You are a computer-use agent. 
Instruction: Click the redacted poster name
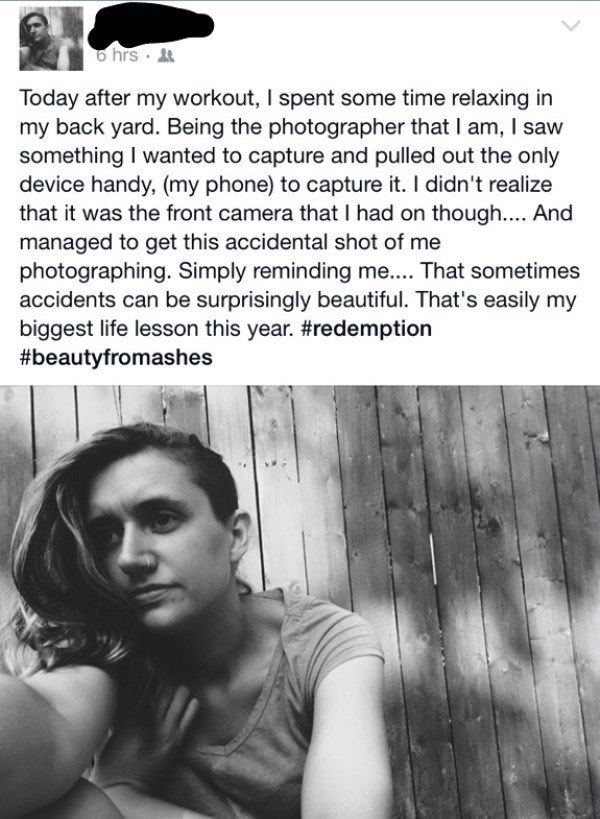[142, 28]
